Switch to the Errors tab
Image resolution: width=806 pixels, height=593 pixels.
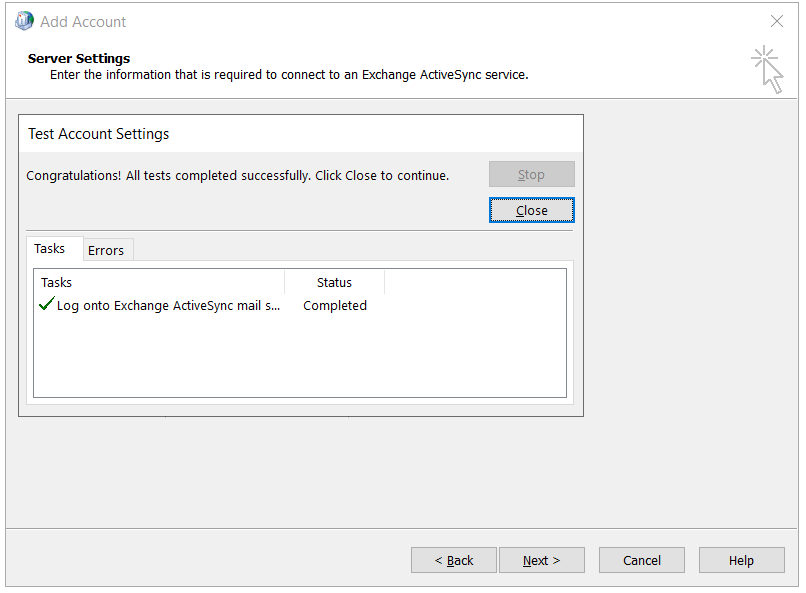point(106,250)
